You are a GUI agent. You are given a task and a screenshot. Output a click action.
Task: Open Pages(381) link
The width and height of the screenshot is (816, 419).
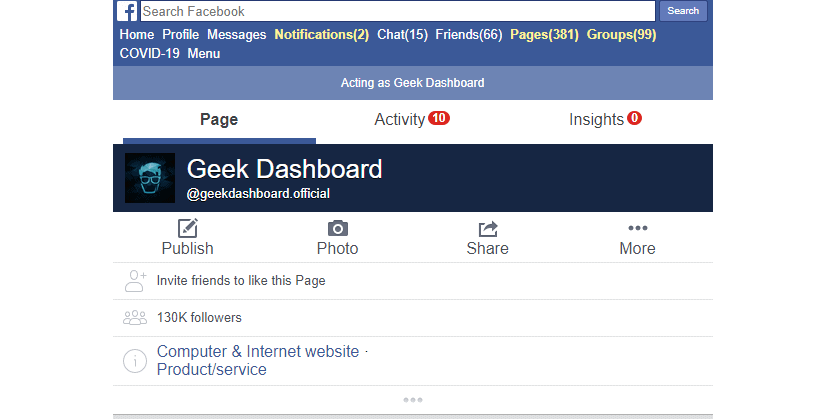[x=544, y=34]
